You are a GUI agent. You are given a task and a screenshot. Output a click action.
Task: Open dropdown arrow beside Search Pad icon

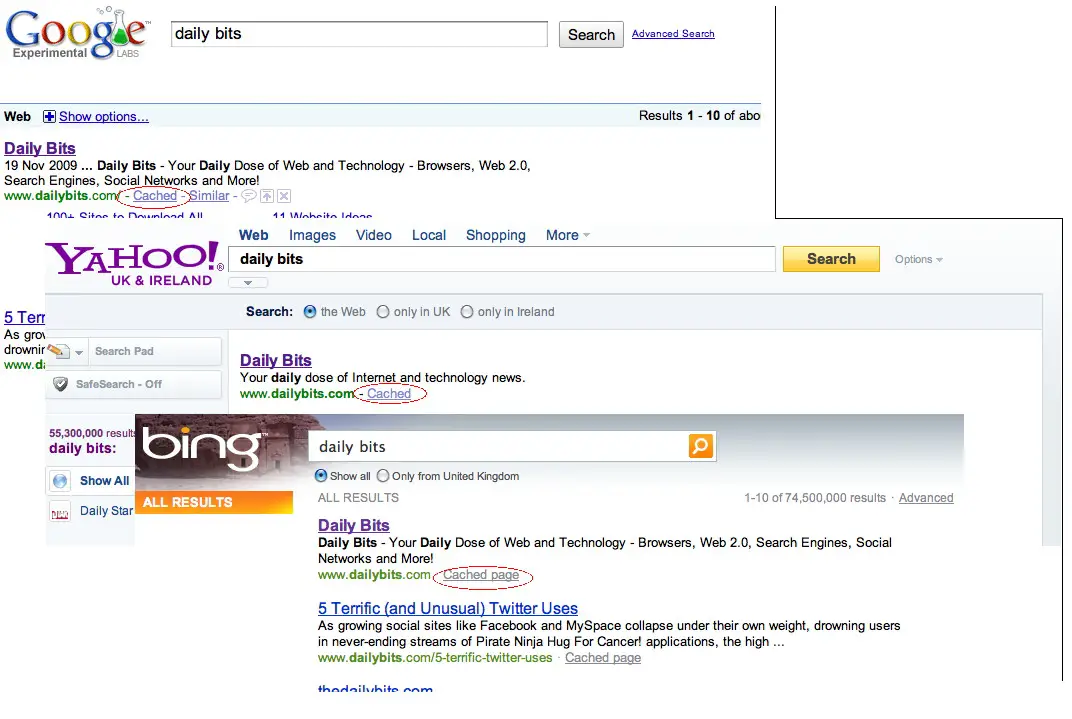(x=79, y=353)
